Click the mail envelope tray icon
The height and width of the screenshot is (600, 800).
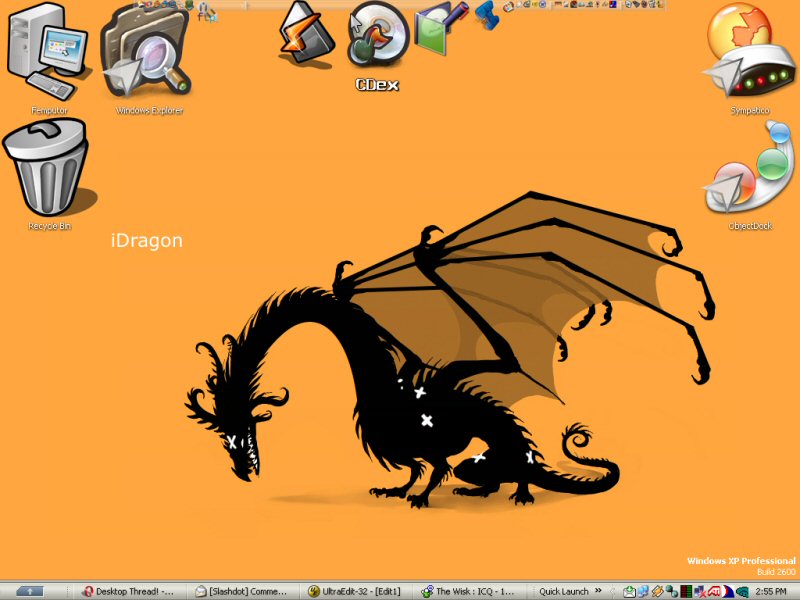[629, 591]
